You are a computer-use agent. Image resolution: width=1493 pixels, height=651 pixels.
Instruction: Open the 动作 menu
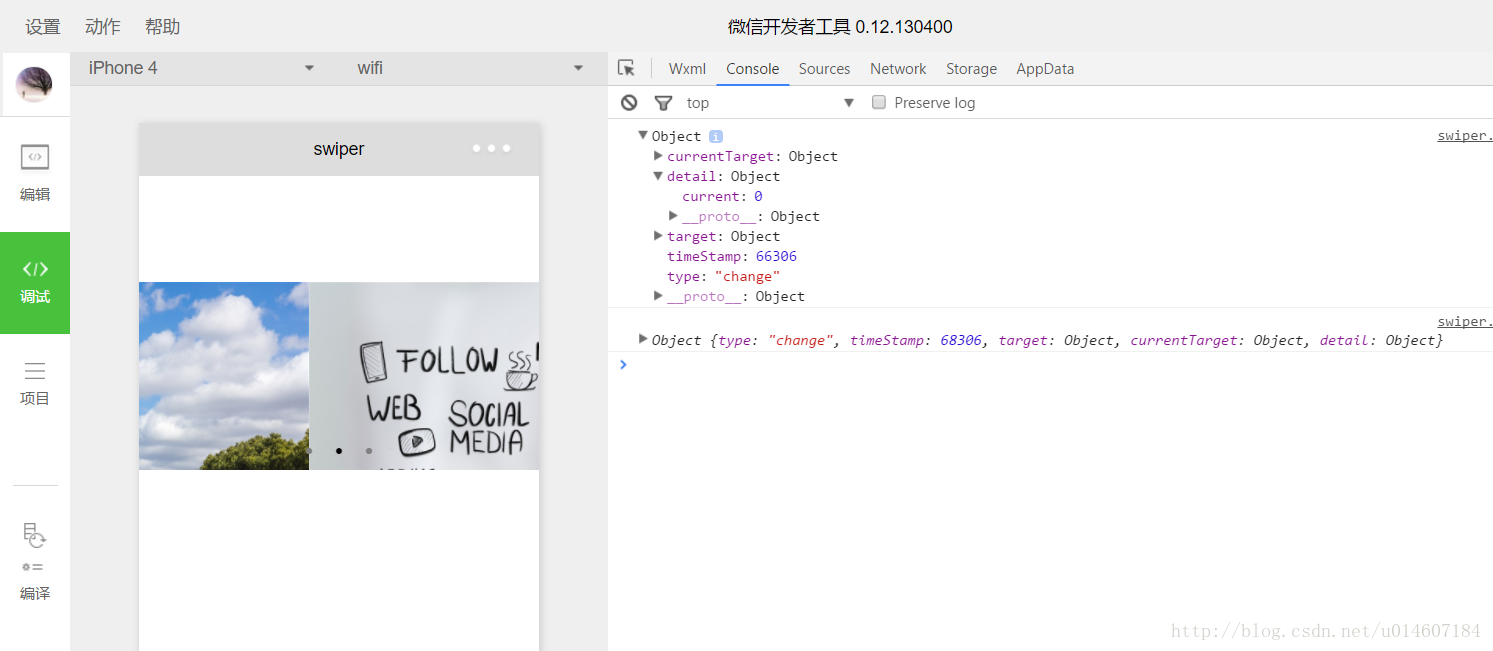coord(103,27)
